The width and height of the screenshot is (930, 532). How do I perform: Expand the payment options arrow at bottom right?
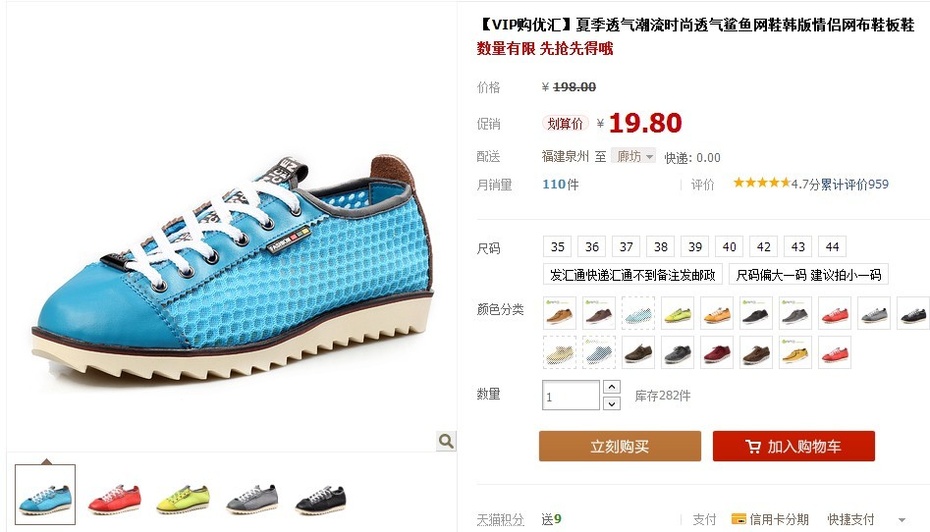coord(902,520)
